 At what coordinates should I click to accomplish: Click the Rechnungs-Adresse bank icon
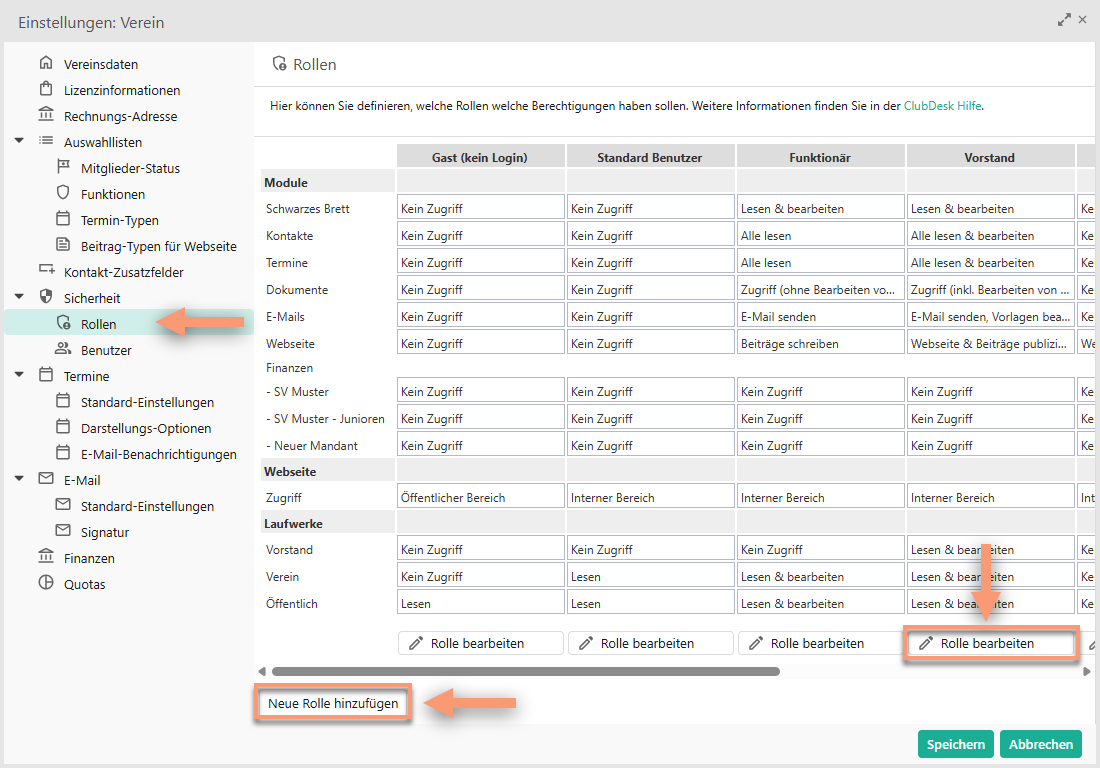tap(46, 115)
